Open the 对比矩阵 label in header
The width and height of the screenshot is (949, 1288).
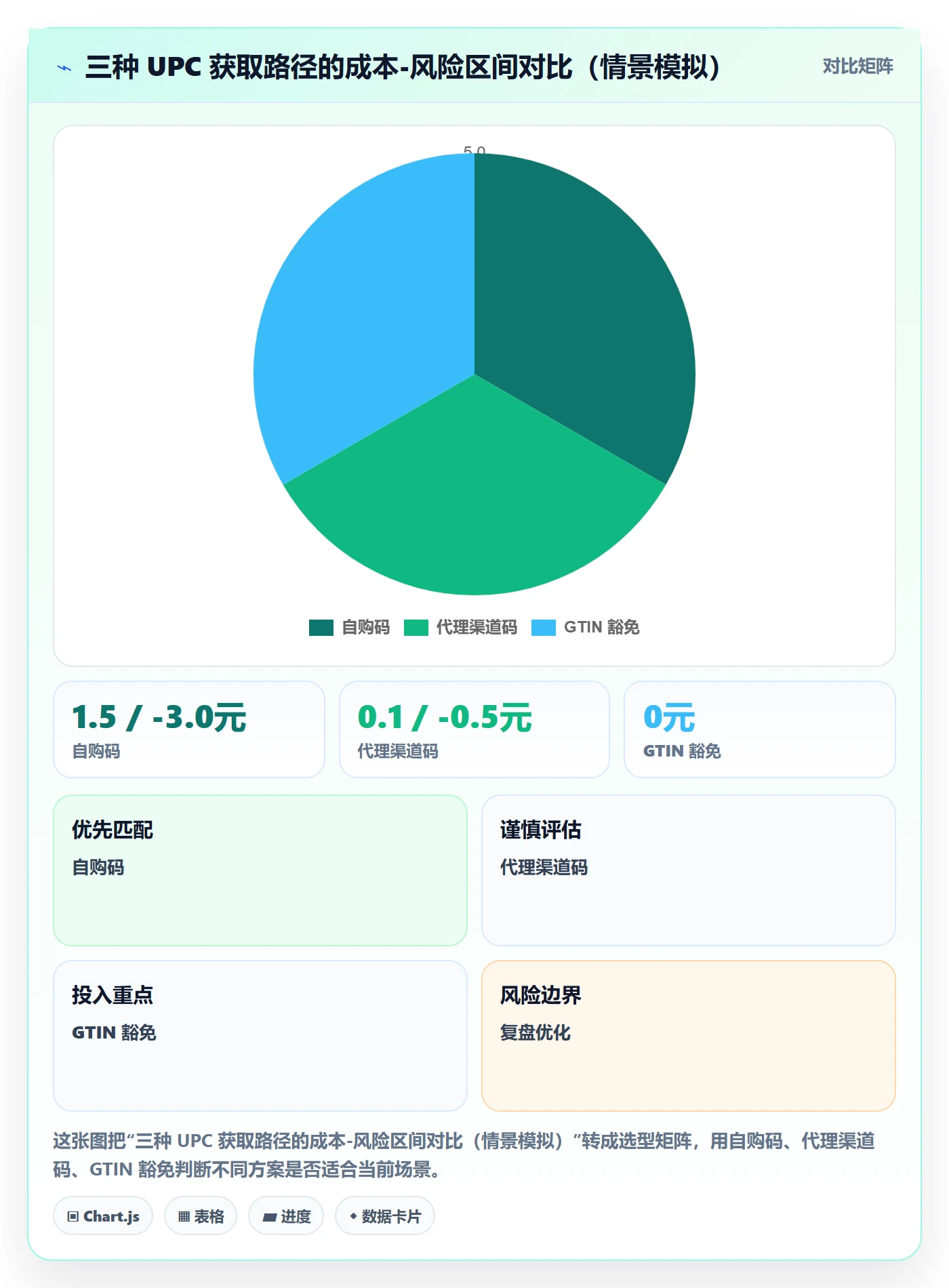(x=857, y=66)
